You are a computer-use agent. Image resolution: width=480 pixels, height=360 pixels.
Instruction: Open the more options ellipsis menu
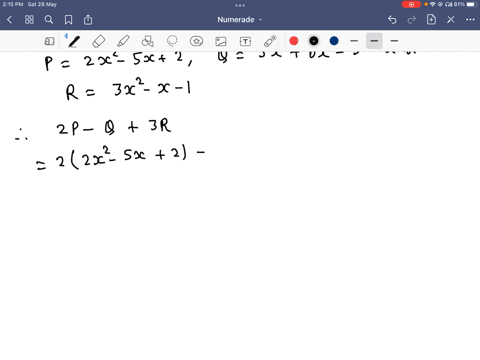pos(470,20)
